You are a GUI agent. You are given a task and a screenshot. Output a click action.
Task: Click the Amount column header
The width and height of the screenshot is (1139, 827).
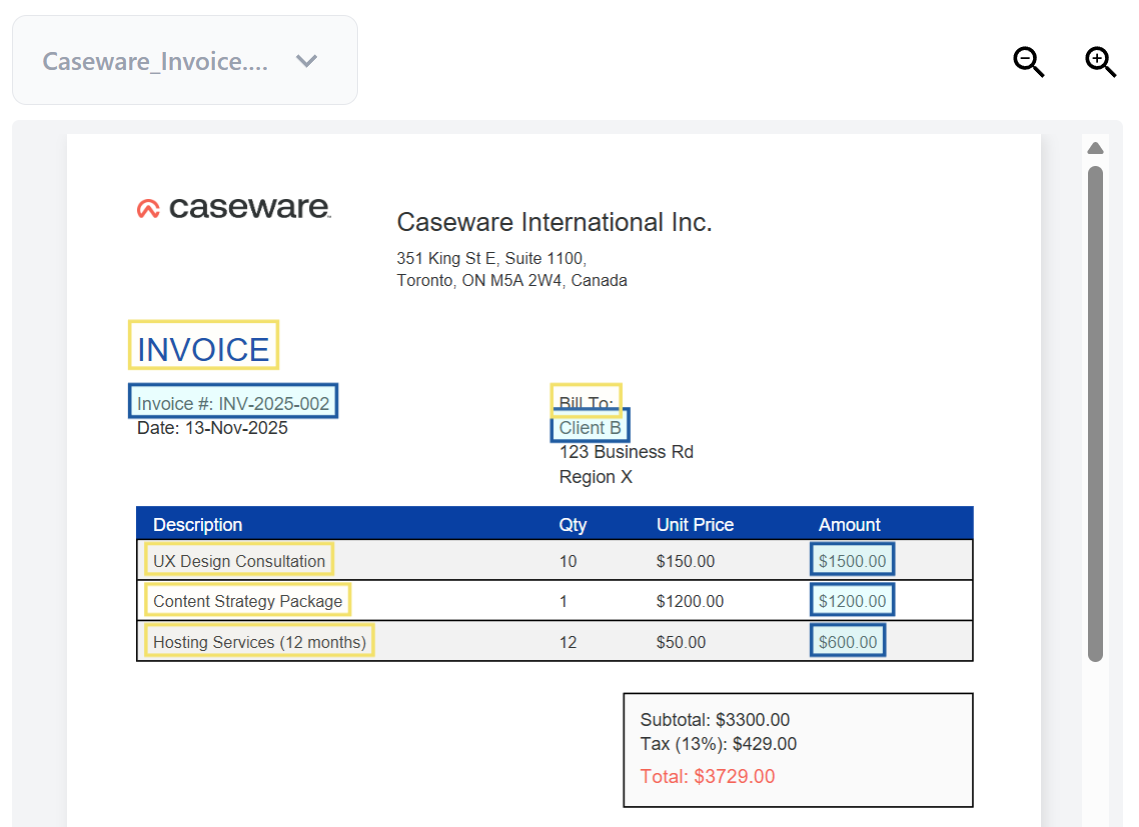click(849, 524)
